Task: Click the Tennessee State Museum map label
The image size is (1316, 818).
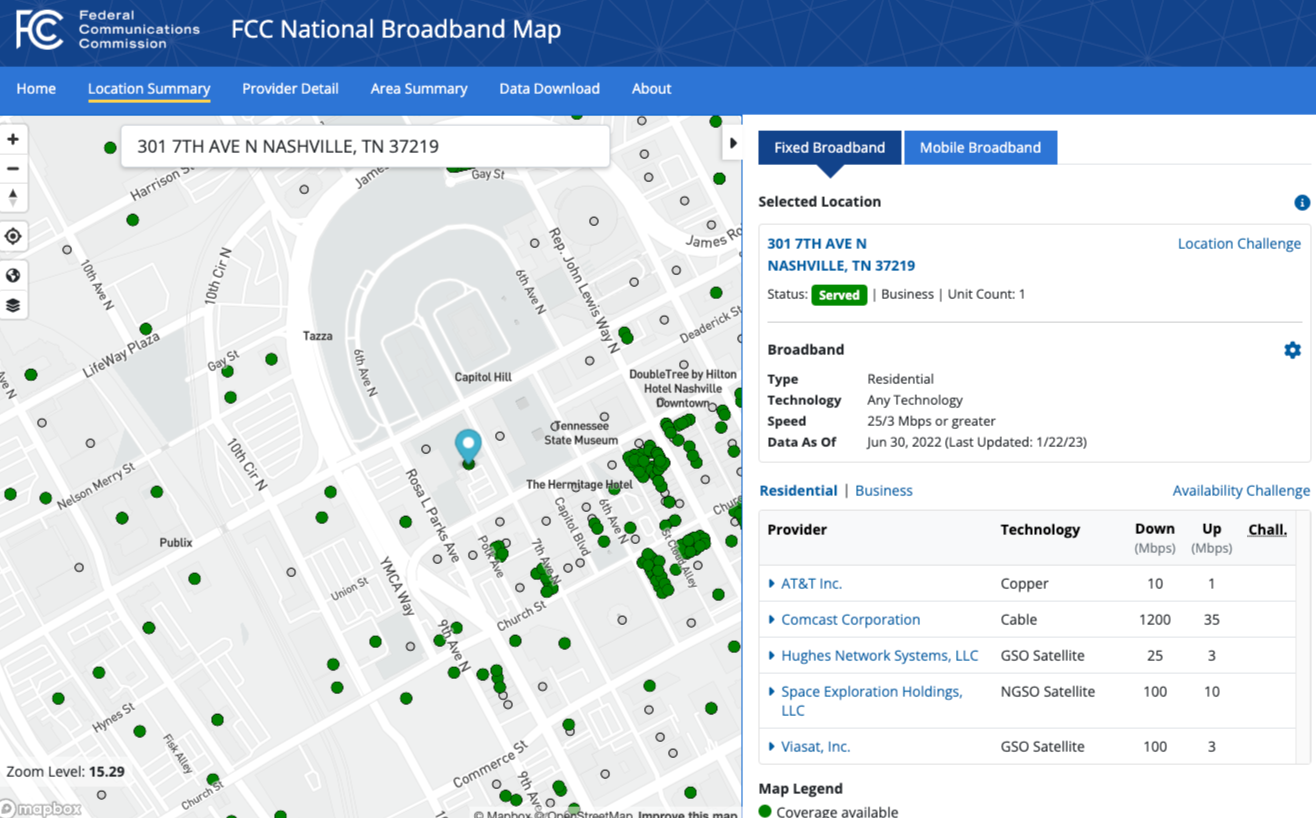Action: pyautogui.click(x=581, y=433)
